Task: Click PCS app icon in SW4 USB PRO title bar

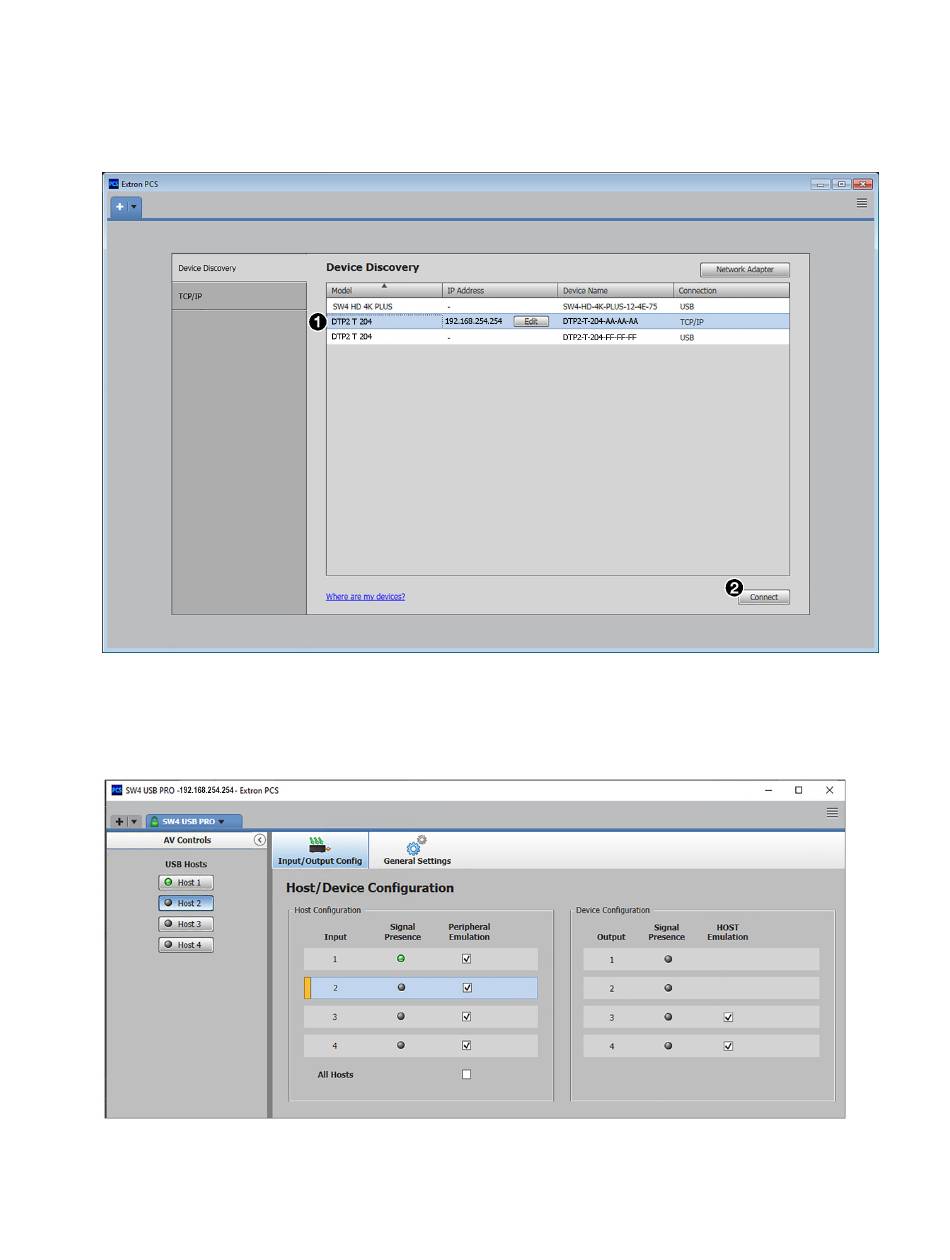Action: click(x=116, y=790)
